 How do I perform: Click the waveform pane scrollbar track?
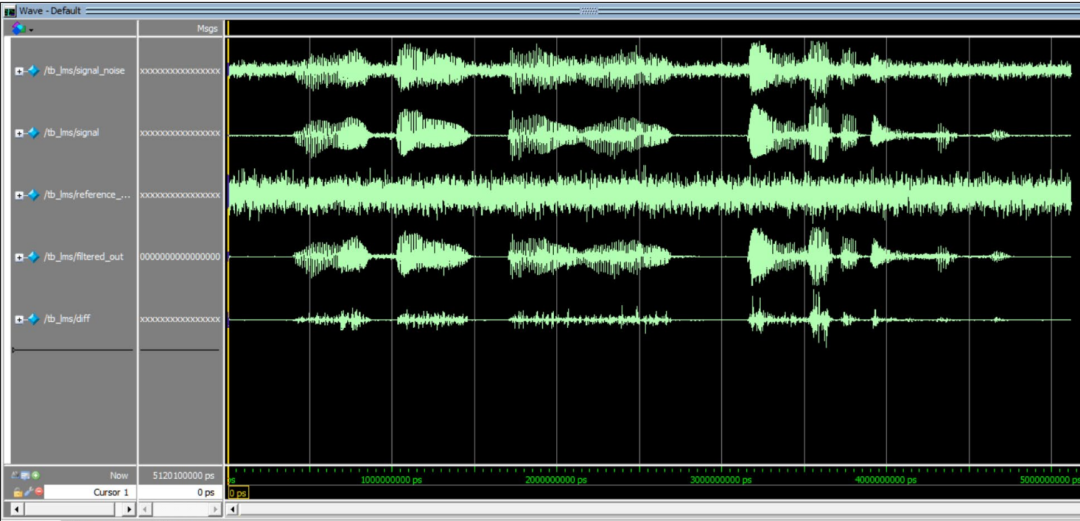click(x=660, y=510)
